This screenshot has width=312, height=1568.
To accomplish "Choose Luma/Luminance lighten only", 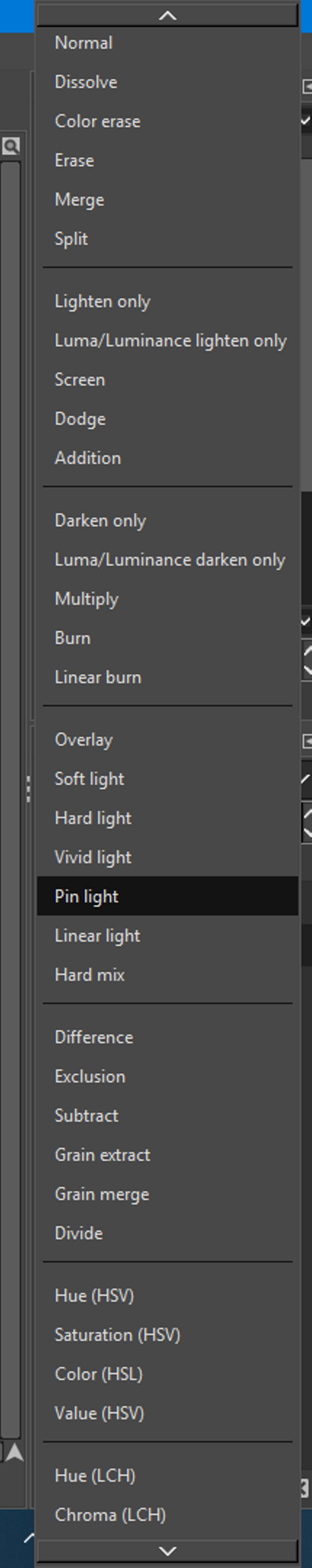I will 167,341.
